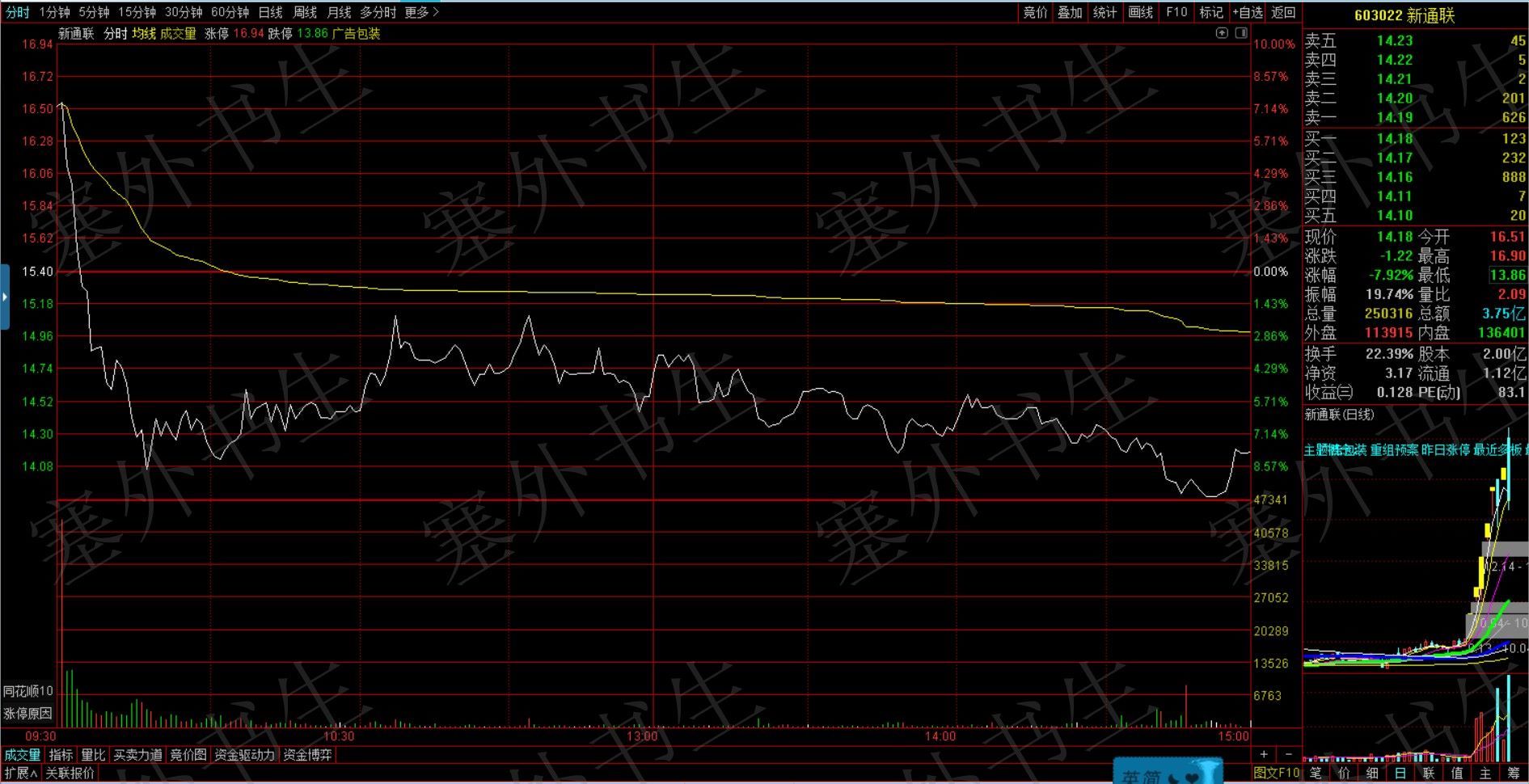The width and height of the screenshot is (1529, 784).
Task: Click the 叠加 overlay button
Action: pyautogui.click(x=1070, y=12)
